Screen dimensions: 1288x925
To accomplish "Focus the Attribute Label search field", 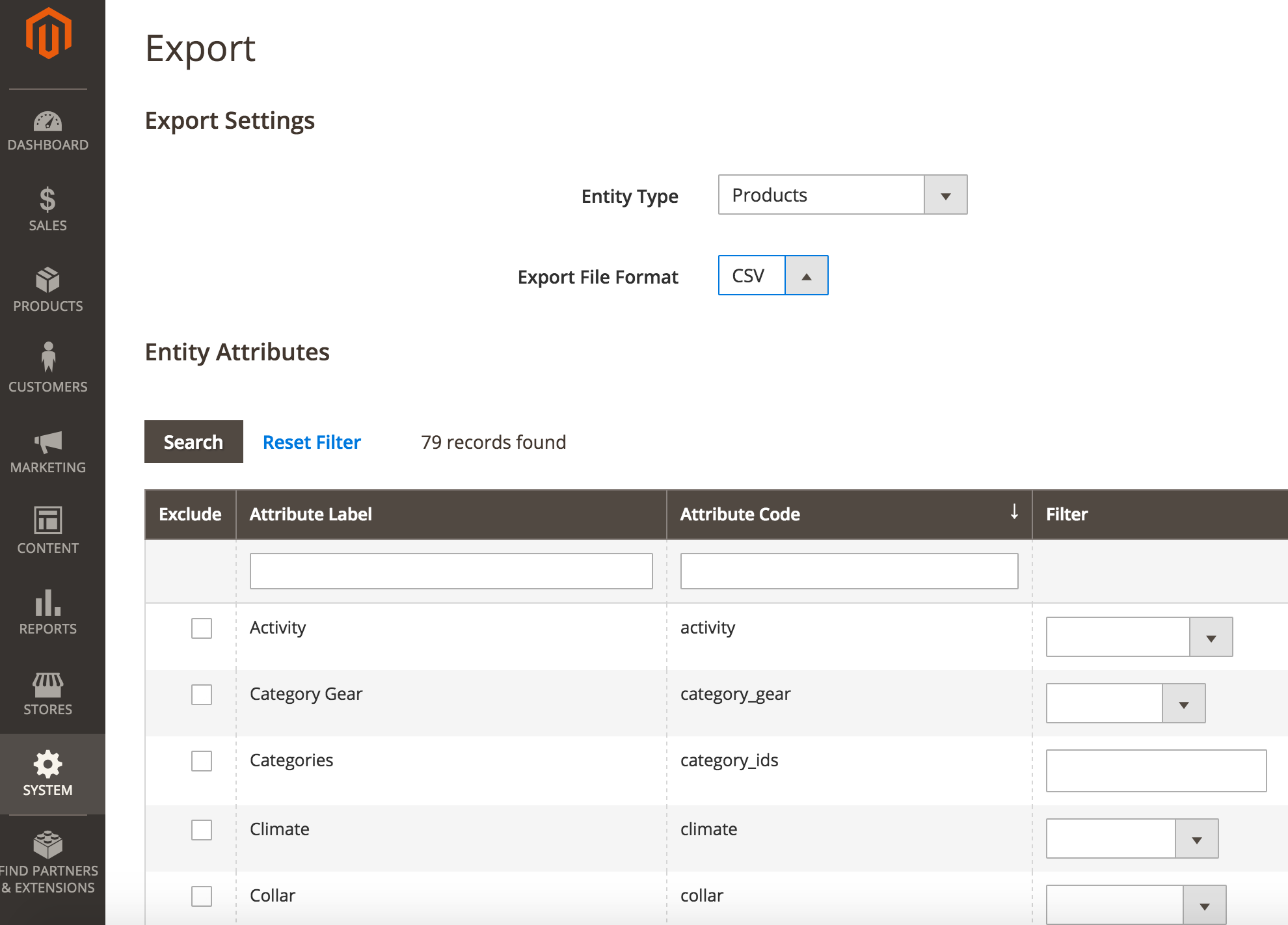I will [x=451, y=571].
